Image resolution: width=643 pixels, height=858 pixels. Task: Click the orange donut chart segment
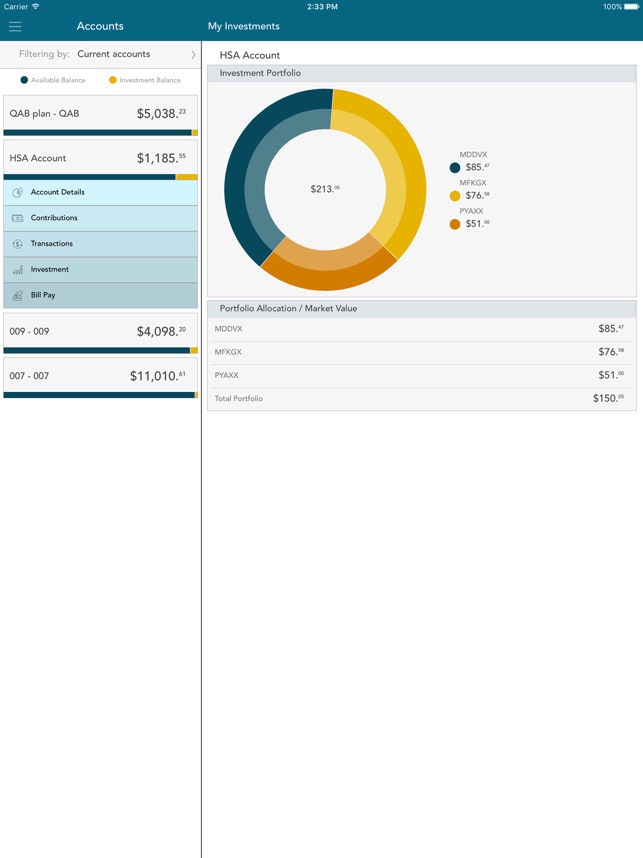coord(328,271)
